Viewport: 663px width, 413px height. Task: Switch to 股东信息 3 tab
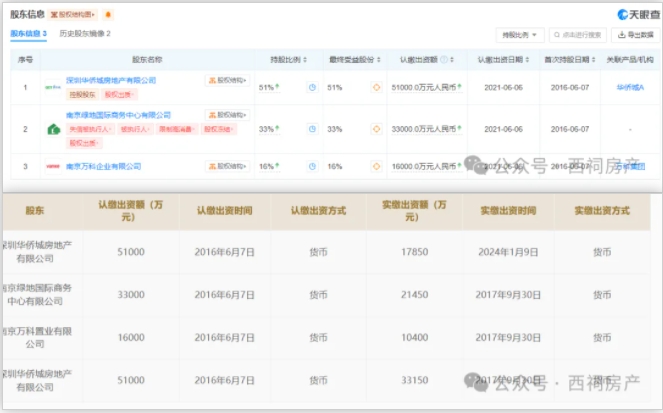[x=28, y=33]
